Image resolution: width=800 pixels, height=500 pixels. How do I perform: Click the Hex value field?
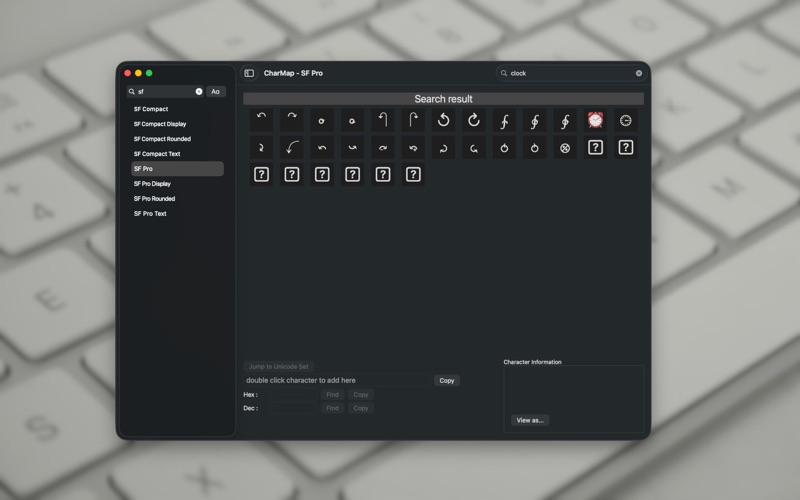293,394
